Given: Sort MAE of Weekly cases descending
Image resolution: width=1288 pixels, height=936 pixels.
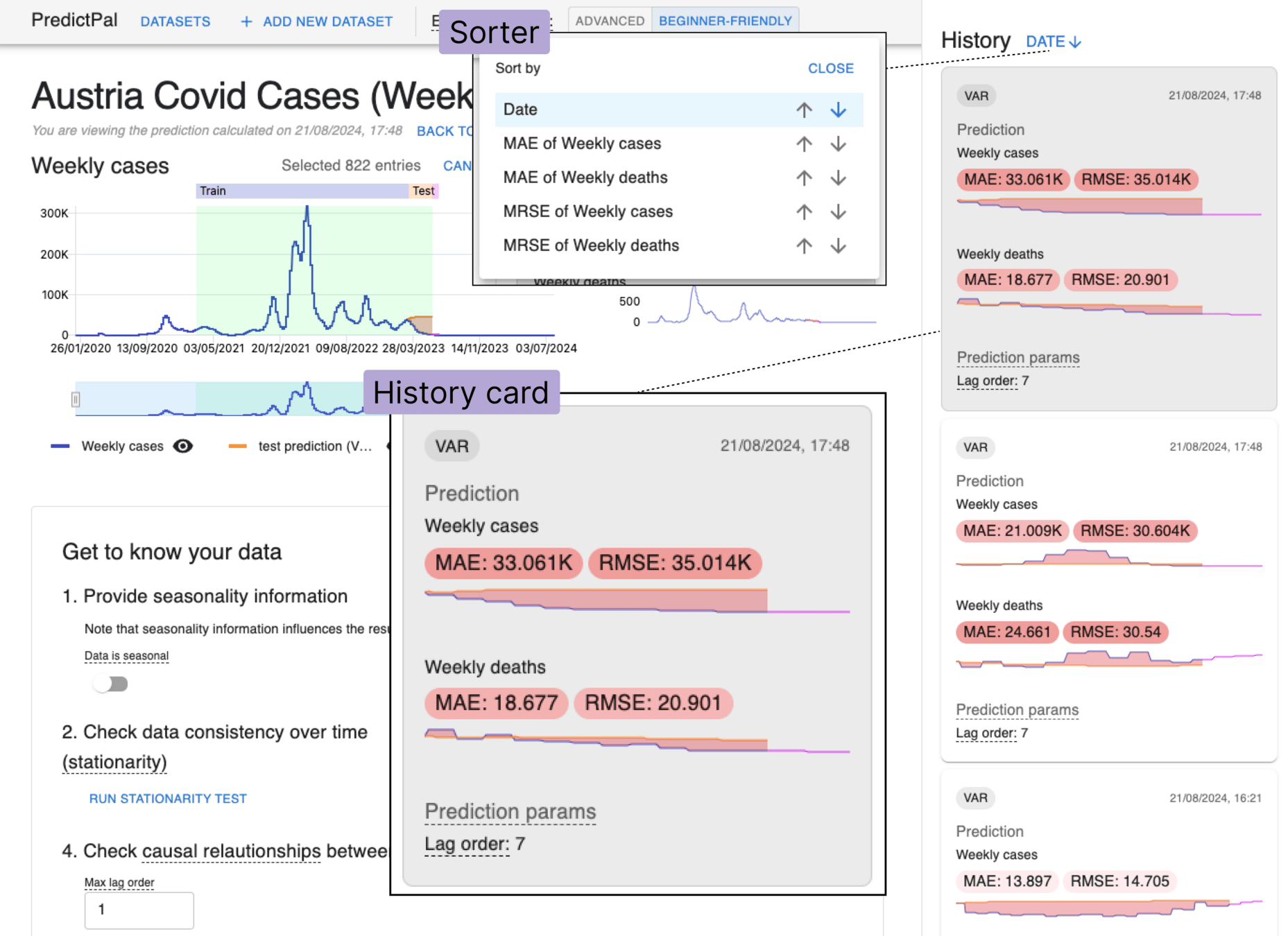Looking at the screenshot, I should point(838,144).
